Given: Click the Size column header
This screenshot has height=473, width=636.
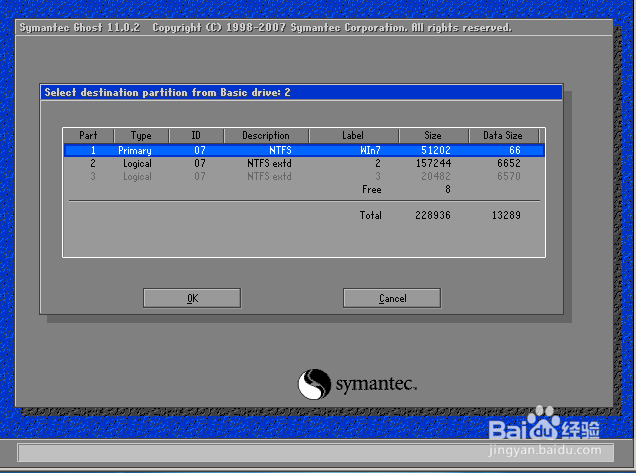Looking at the screenshot, I should pyautogui.click(x=433, y=135).
